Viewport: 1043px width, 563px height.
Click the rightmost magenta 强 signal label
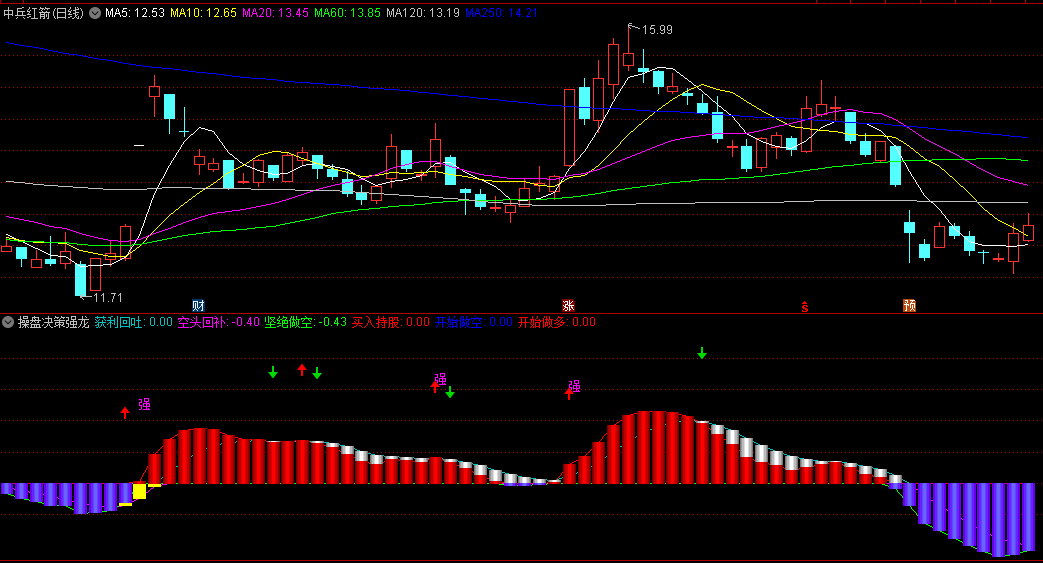(574, 386)
